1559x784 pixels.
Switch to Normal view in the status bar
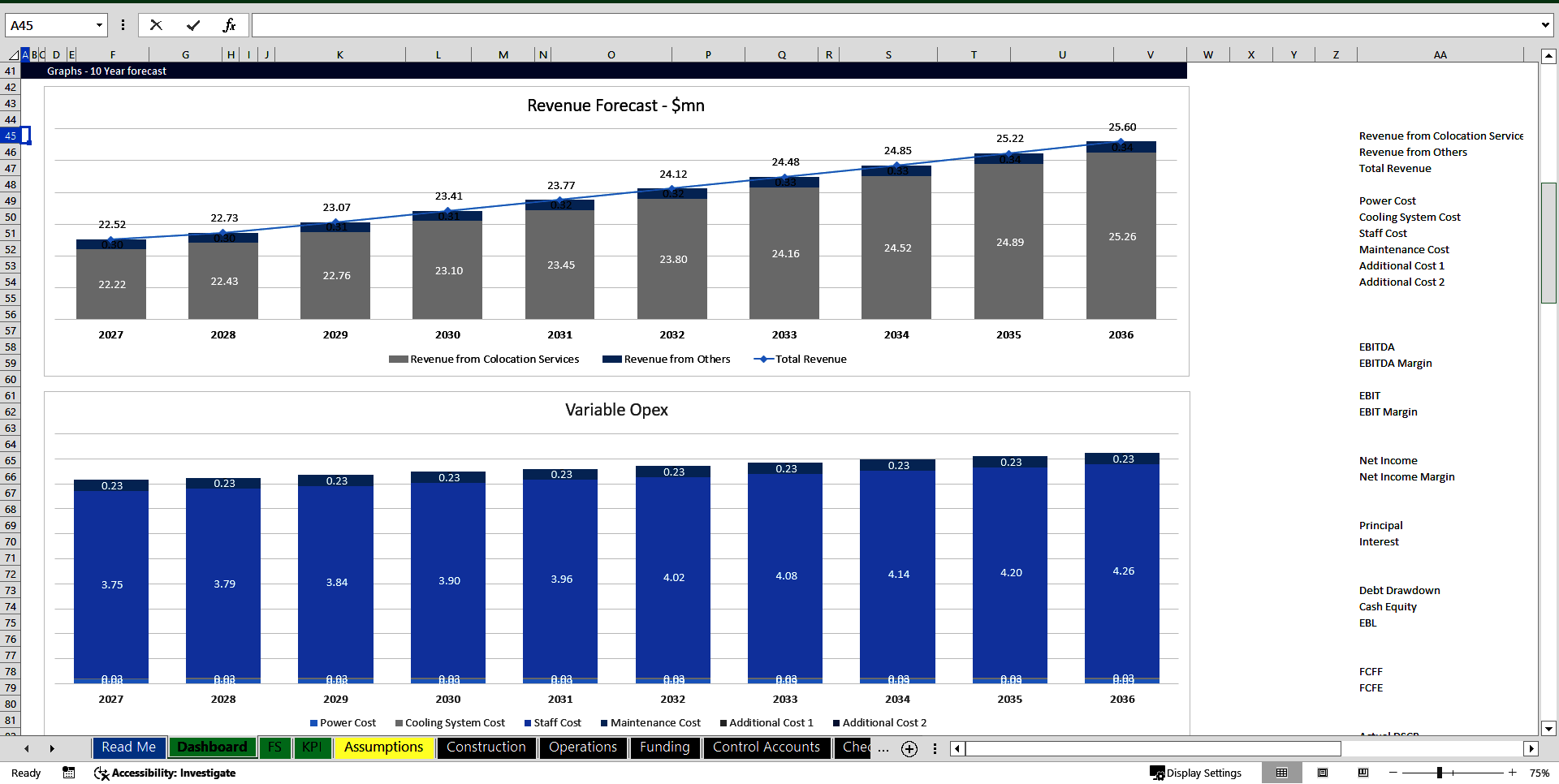[x=1282, y=773]
